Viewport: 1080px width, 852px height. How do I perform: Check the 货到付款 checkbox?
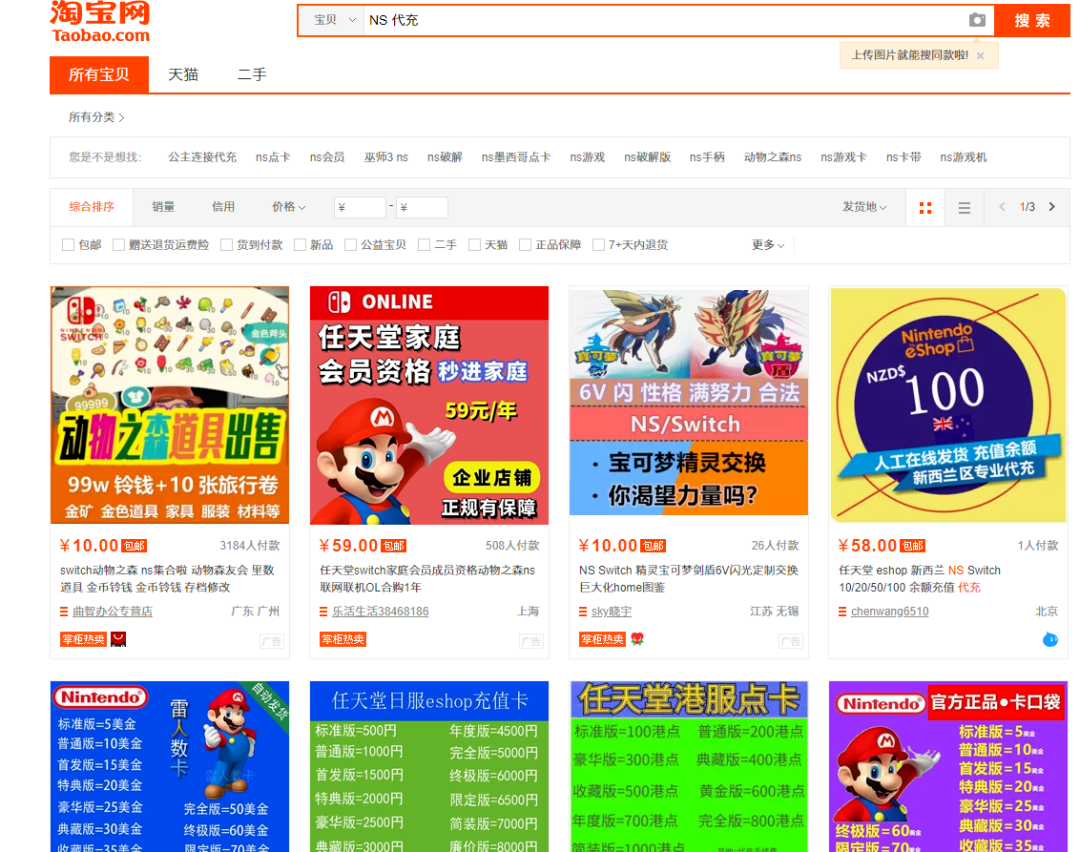coord(226,245)
